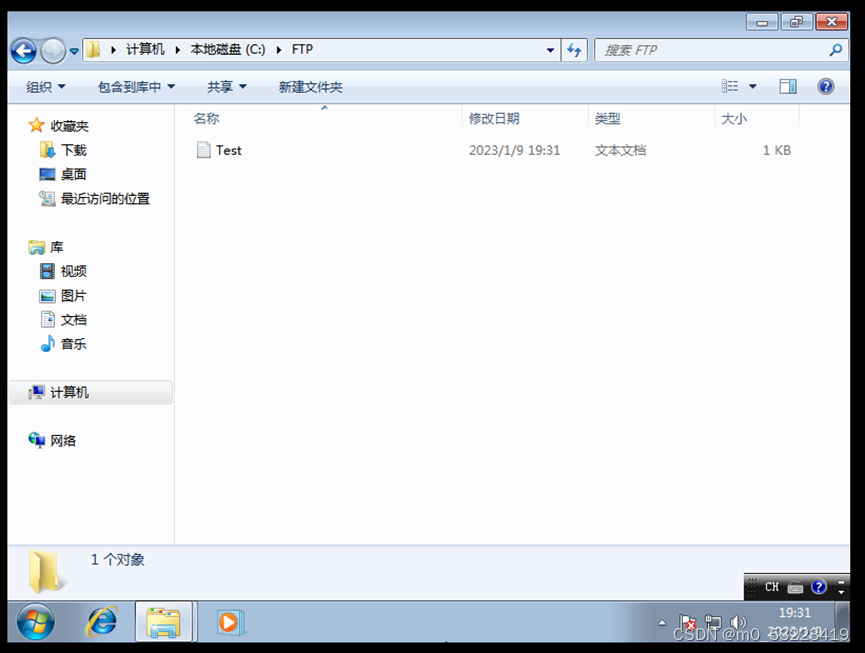865x653 pixels.
Task: Open the Help icon on the toolbar
Action: point(825,86)
